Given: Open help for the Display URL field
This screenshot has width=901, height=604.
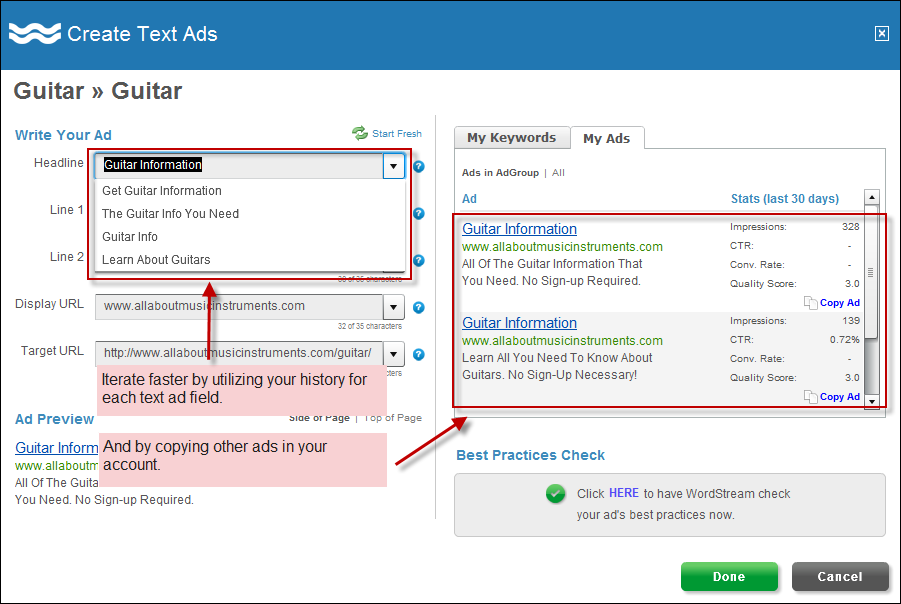Looking at the screenshot, I should click(418, 307).
